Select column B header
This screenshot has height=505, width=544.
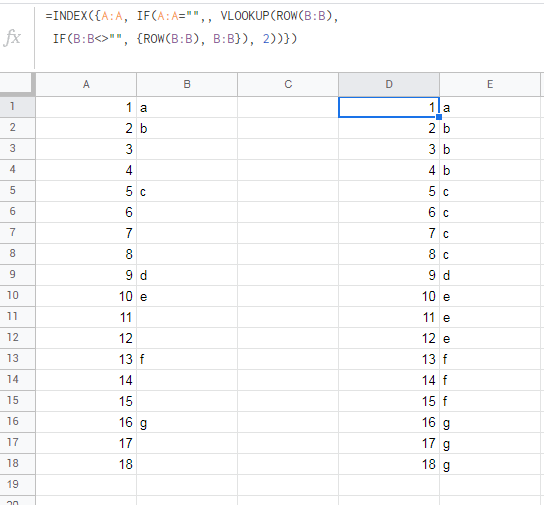click(x=187, y=84)
